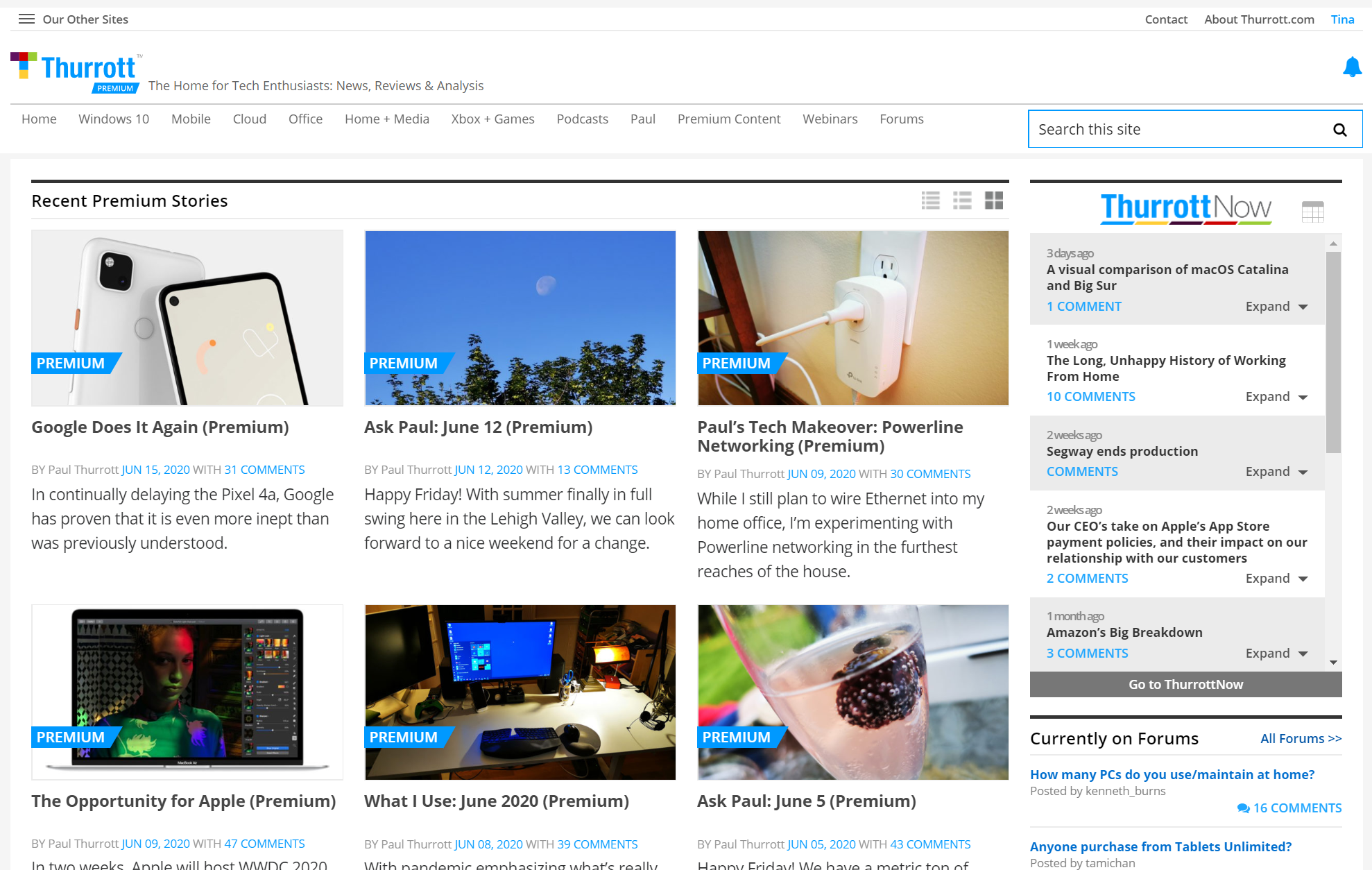Open the desk setup article thumbnail
The width and height of the screenshot is (1372, 870).
[520, 692]
